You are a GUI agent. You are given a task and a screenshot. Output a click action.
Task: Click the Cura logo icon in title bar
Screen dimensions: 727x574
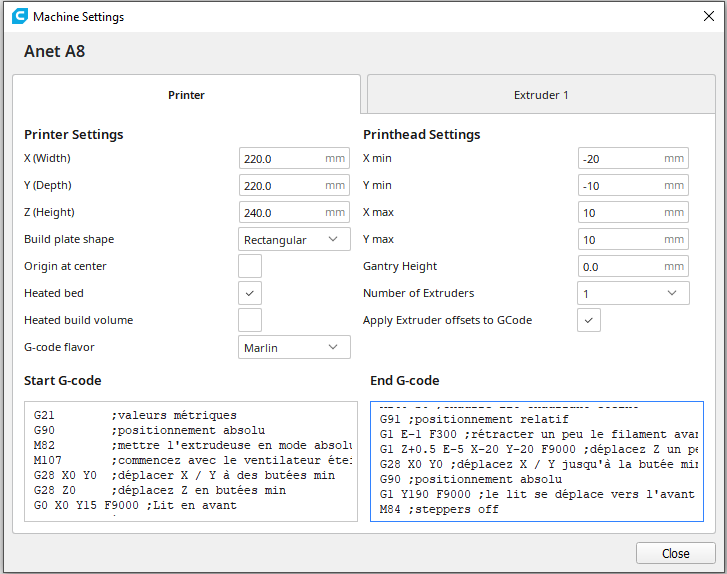[20, 16]
